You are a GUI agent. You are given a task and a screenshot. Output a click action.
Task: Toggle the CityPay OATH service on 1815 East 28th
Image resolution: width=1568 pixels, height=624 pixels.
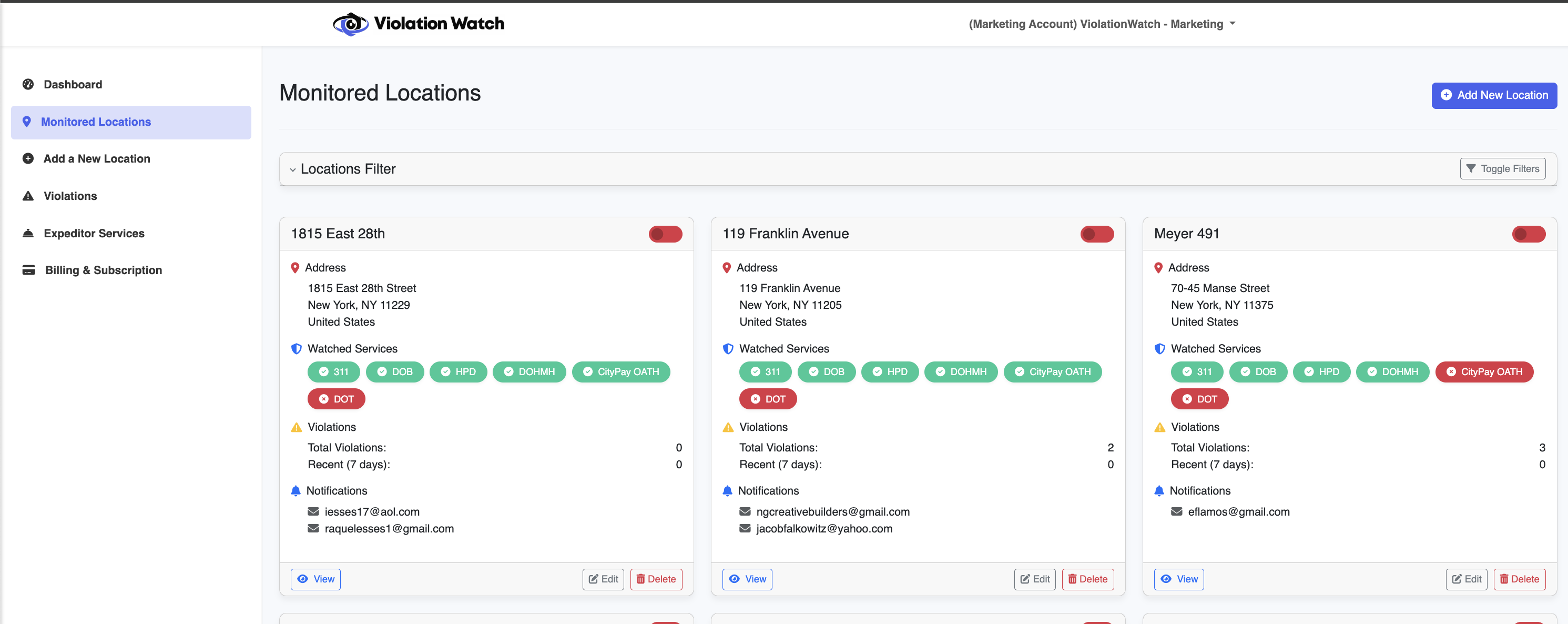[x=621, y=372]
